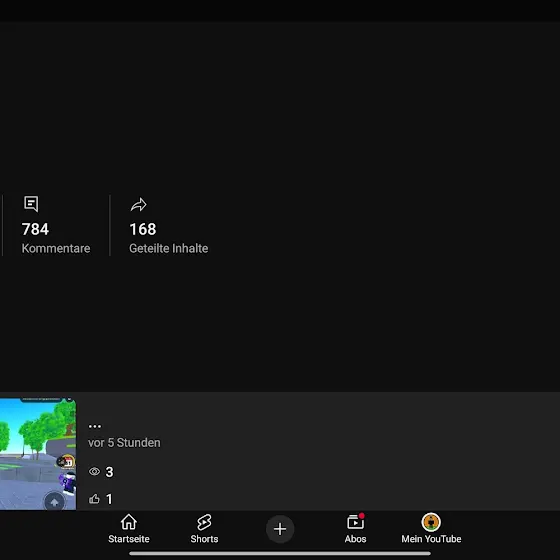Tap the Mein YouTube profile avatar

[431, 522]
